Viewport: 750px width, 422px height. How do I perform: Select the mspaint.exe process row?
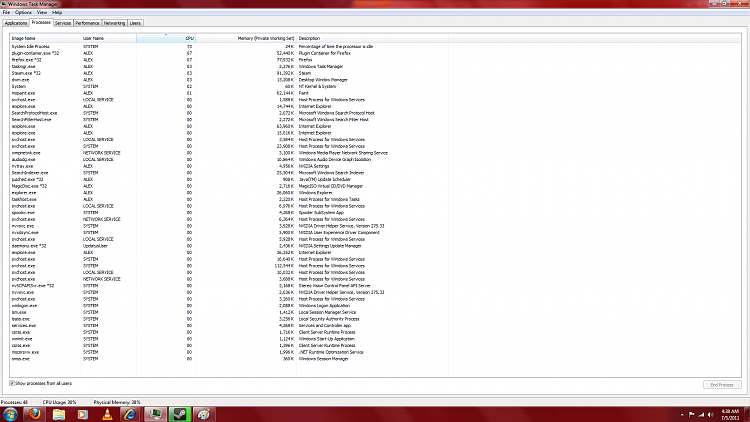tap(230, 93)
